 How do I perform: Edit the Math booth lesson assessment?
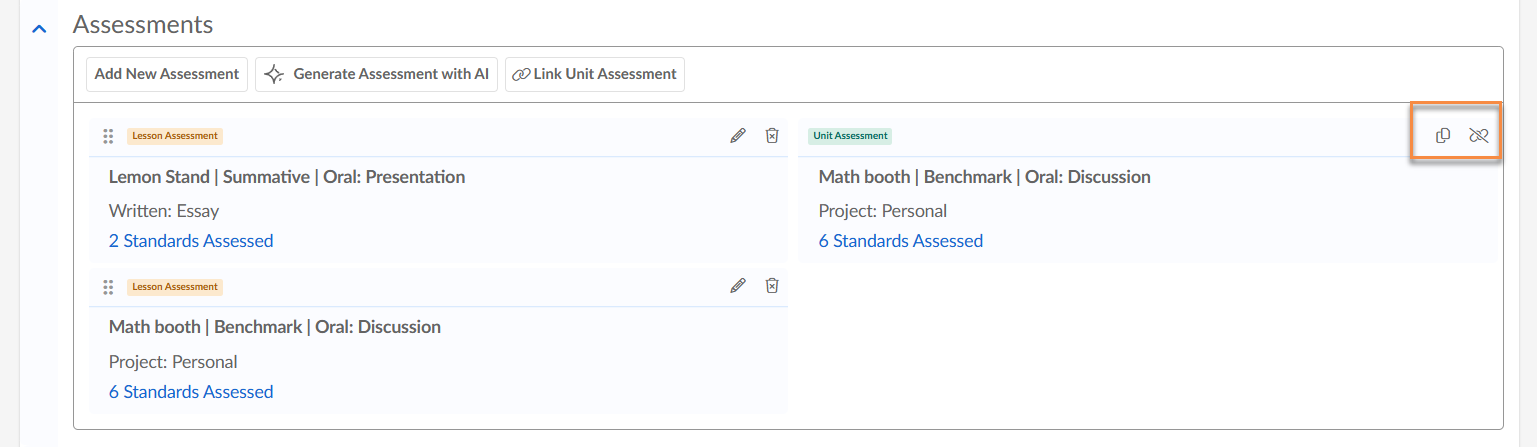click(738, 286)
